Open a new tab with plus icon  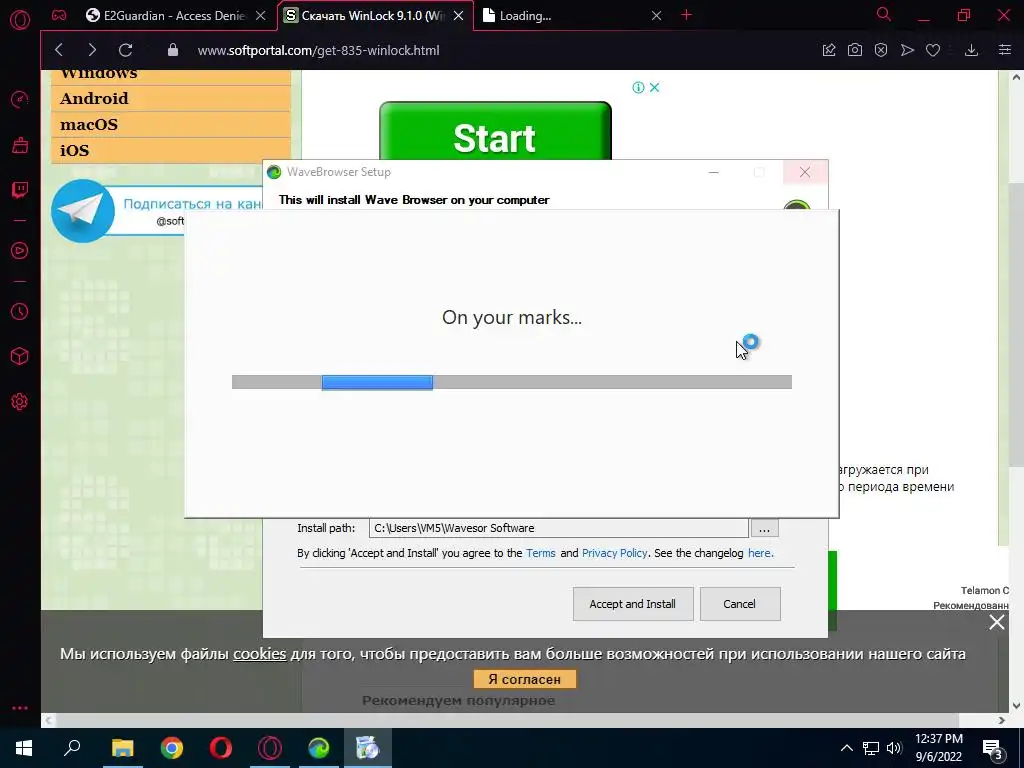(x=686, y=15)
